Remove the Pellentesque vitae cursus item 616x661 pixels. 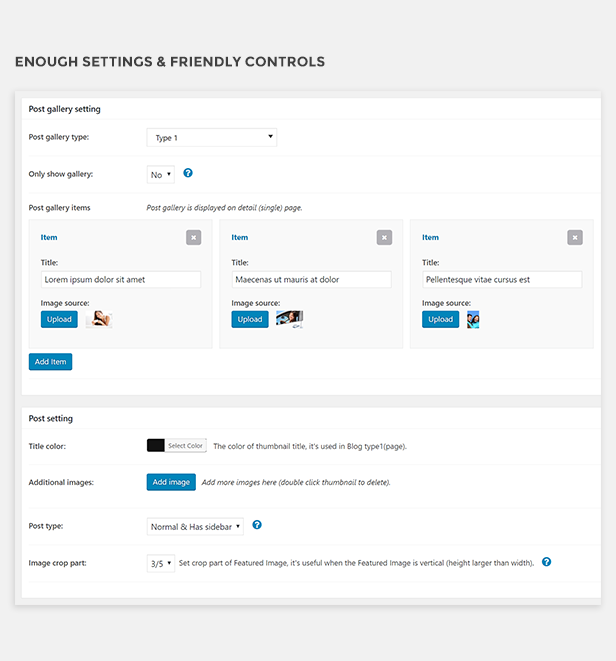click(x=575, y=237)
